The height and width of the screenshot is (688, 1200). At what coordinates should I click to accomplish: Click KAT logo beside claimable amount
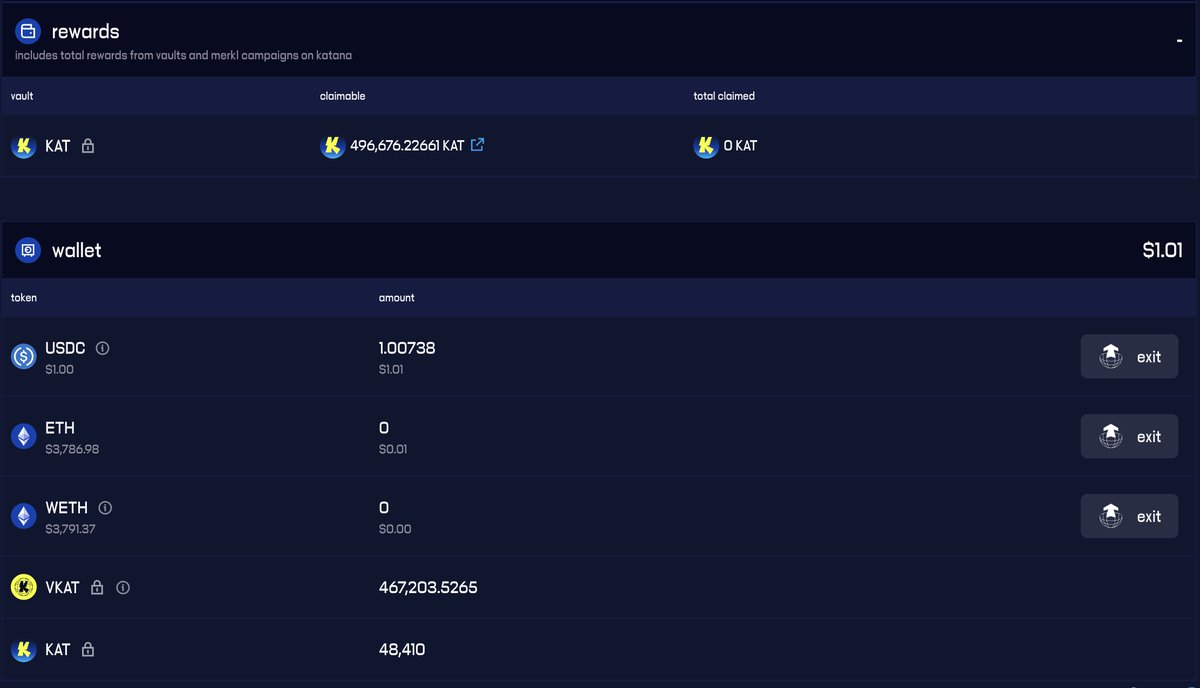333,146
